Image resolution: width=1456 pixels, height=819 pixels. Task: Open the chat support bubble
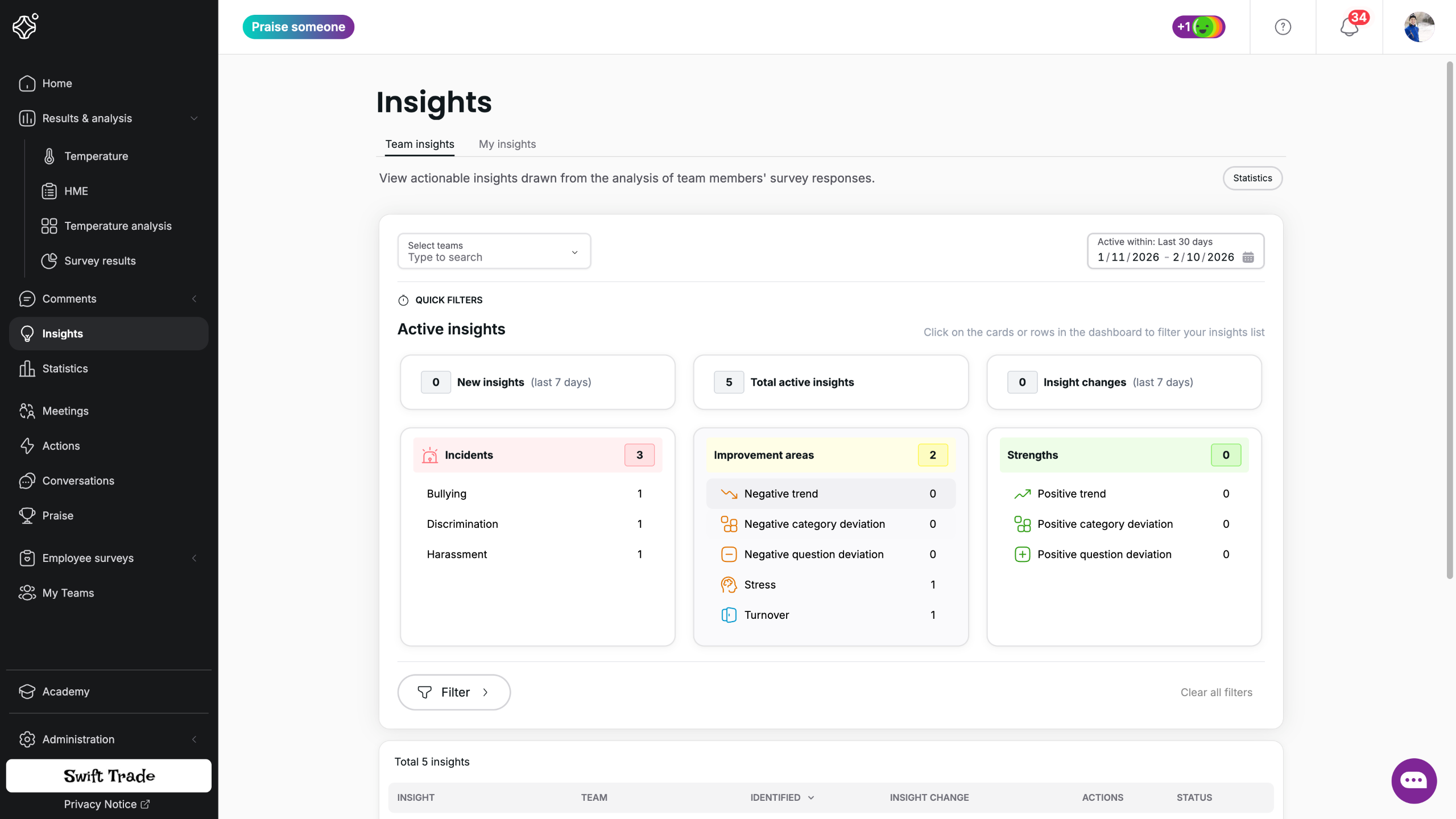click(1414, 780)
